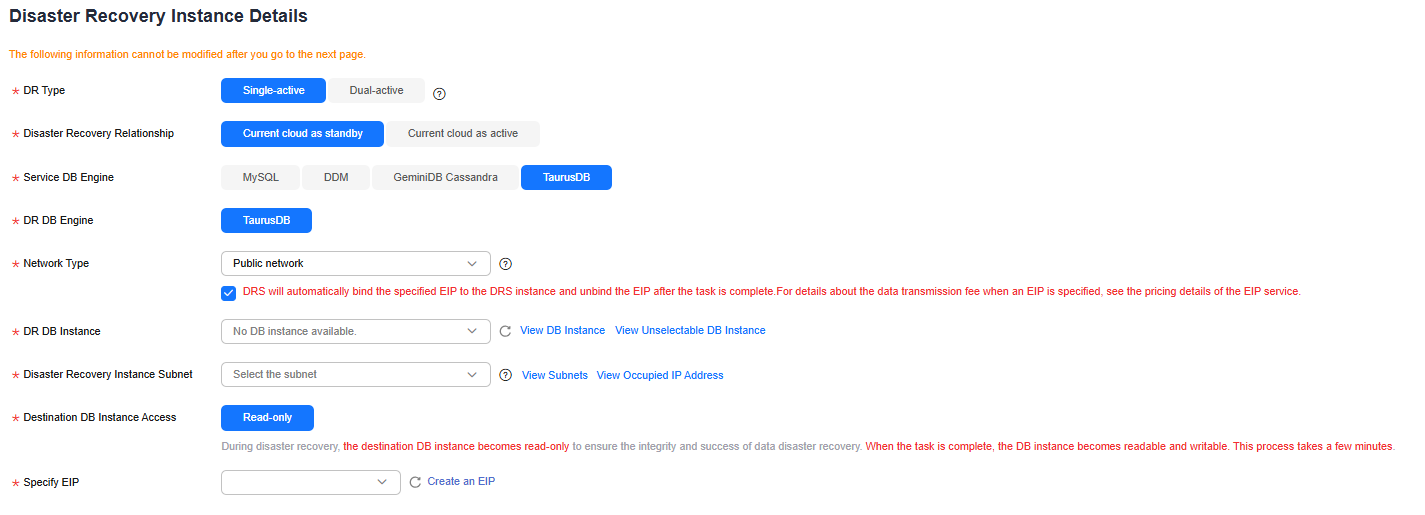
Task: Expand the DR DB Instance dropdown
Action: click(x=355, y=331)
